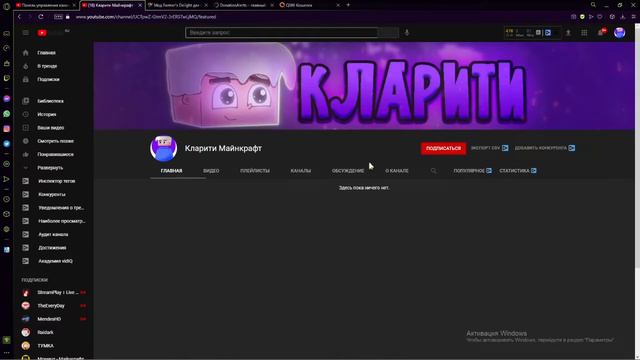Click the search magnifier button beside the query field
640x360 pixels.
388,33
